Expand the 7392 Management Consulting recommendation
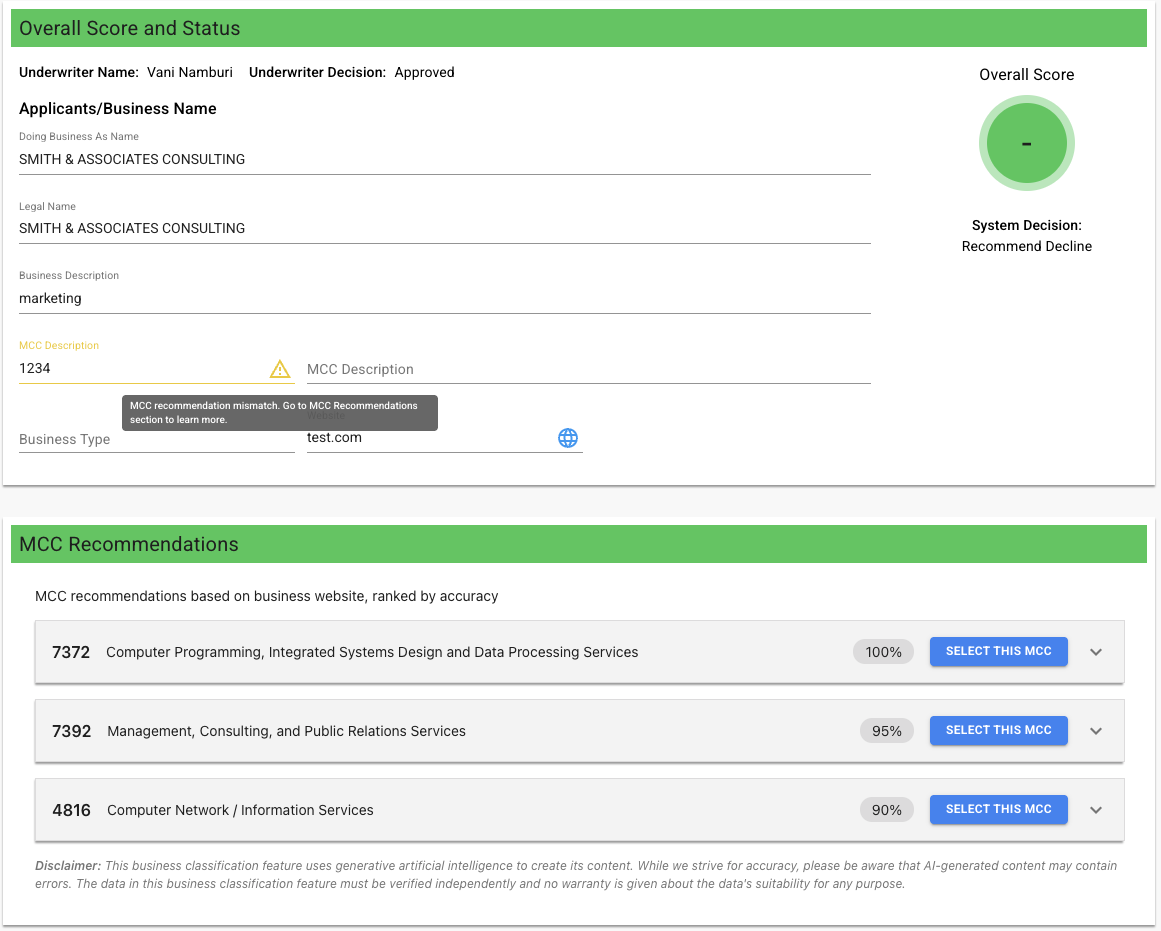Screen dimensions: 1161x931 [x=1096, y=731]
